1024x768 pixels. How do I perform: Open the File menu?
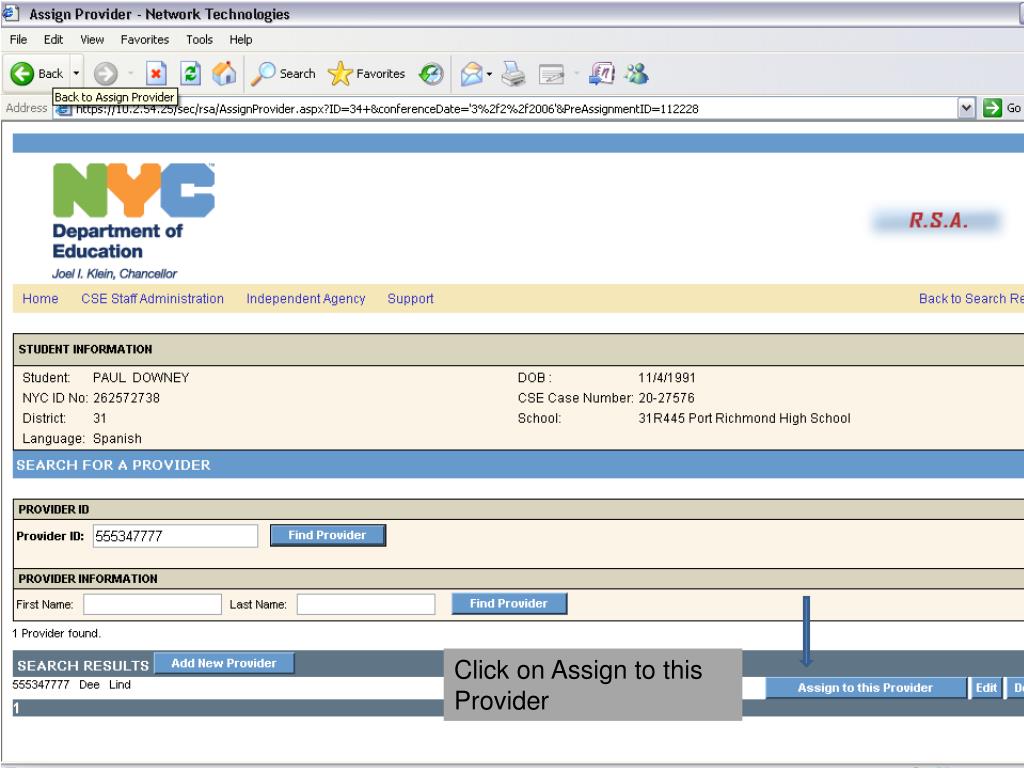[18, 40]
